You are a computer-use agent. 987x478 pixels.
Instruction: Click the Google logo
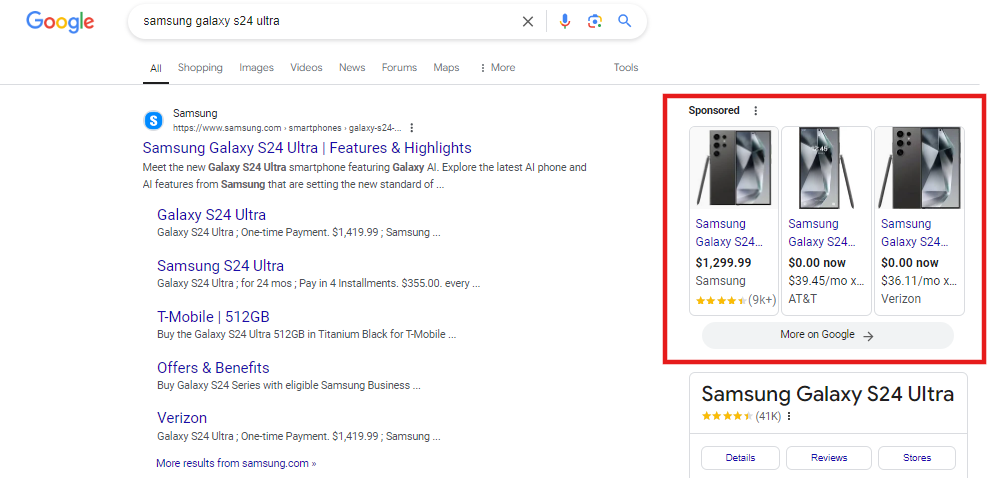[x=60, y=22]
